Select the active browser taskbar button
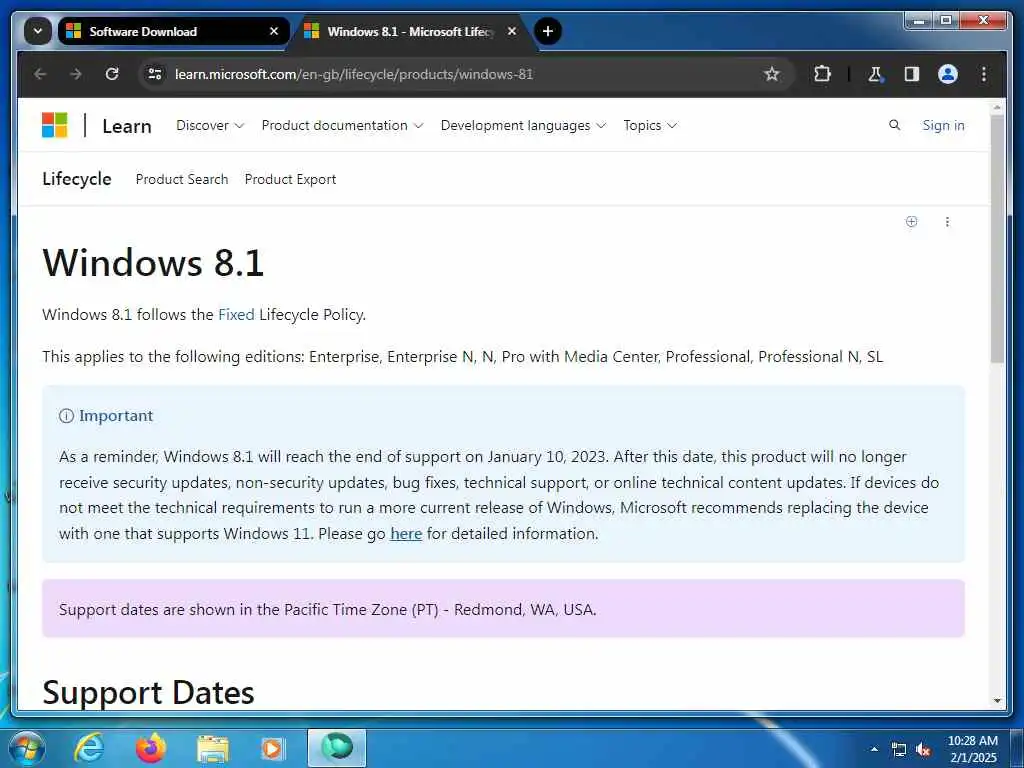 tap(337, 748)
